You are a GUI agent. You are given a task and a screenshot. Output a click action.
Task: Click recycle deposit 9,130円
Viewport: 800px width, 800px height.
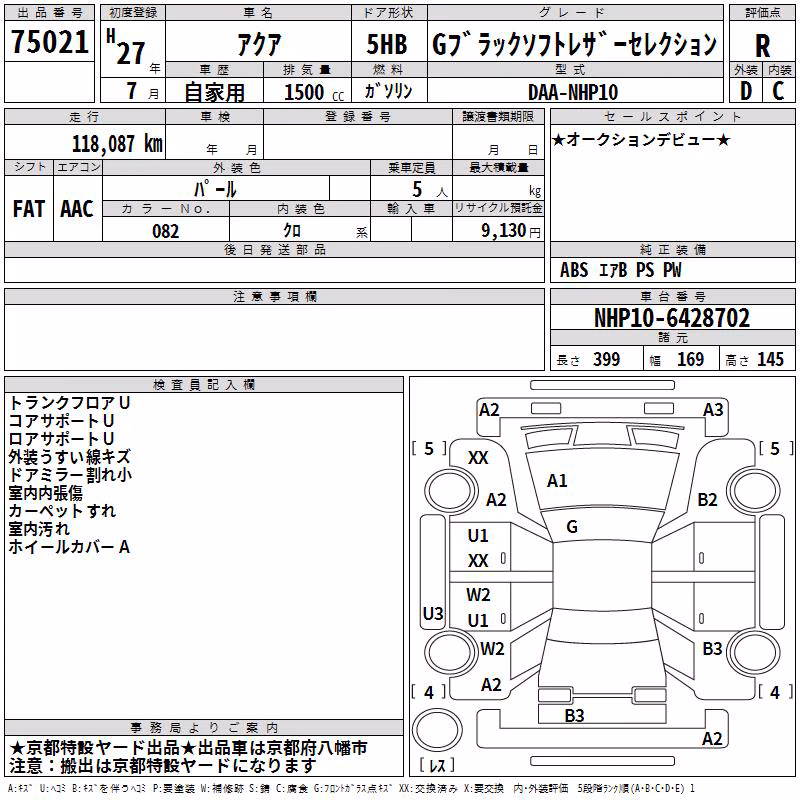point(511,231)
